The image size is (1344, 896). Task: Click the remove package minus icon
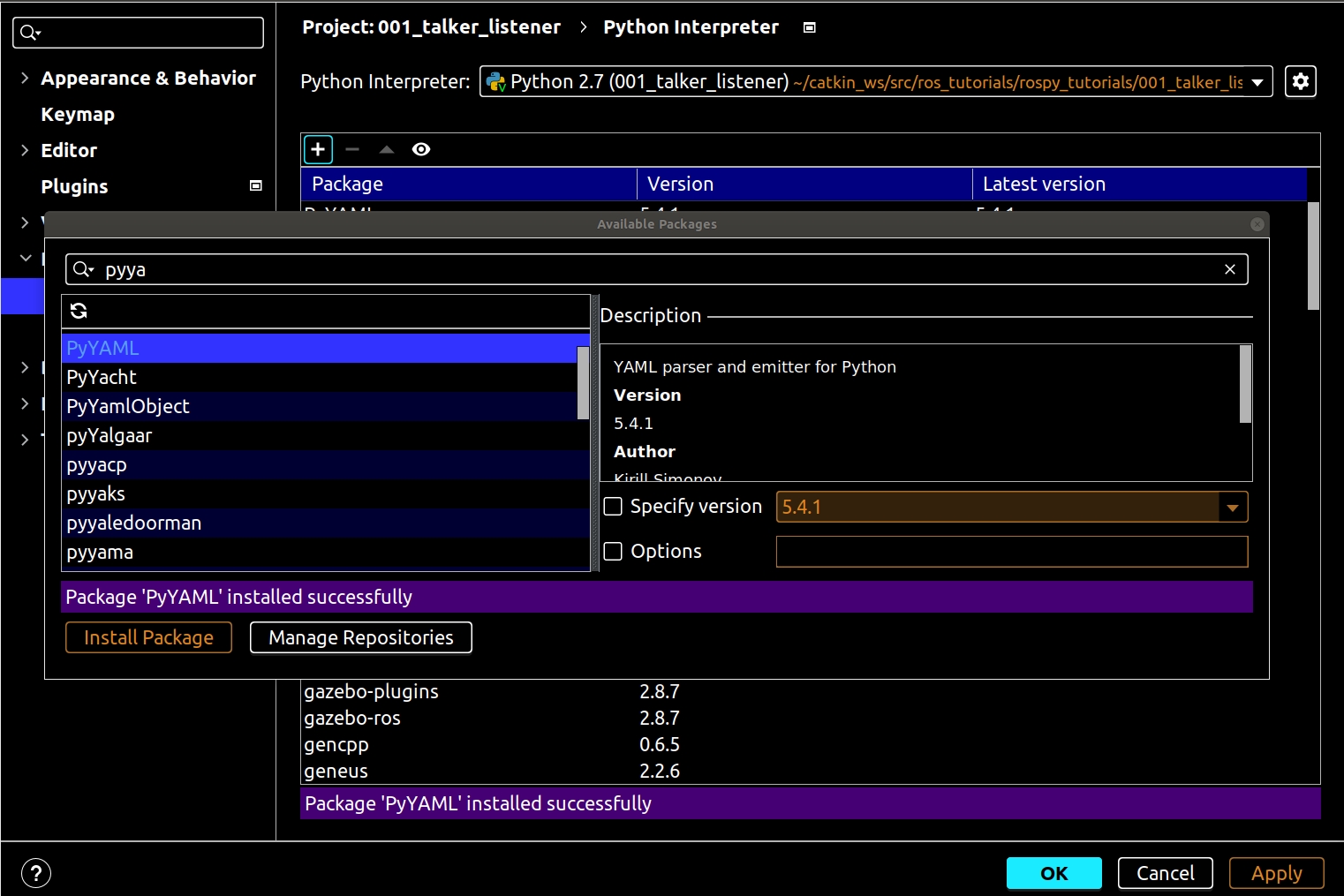click(x=352, y=149)
